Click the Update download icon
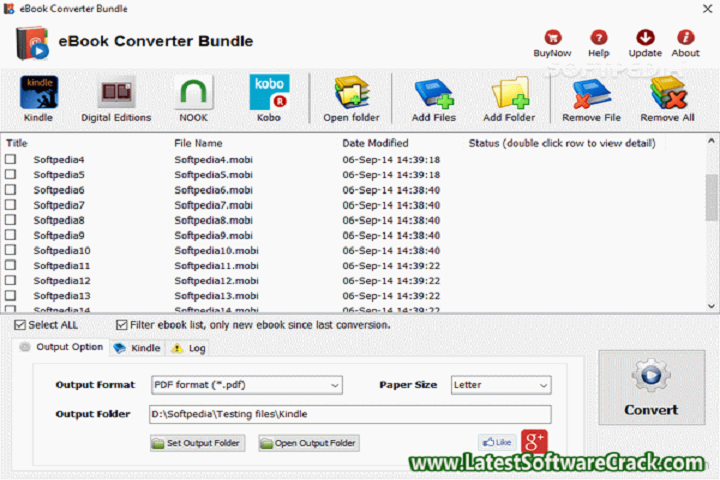The image size is (720, 480). coord(645,37)
